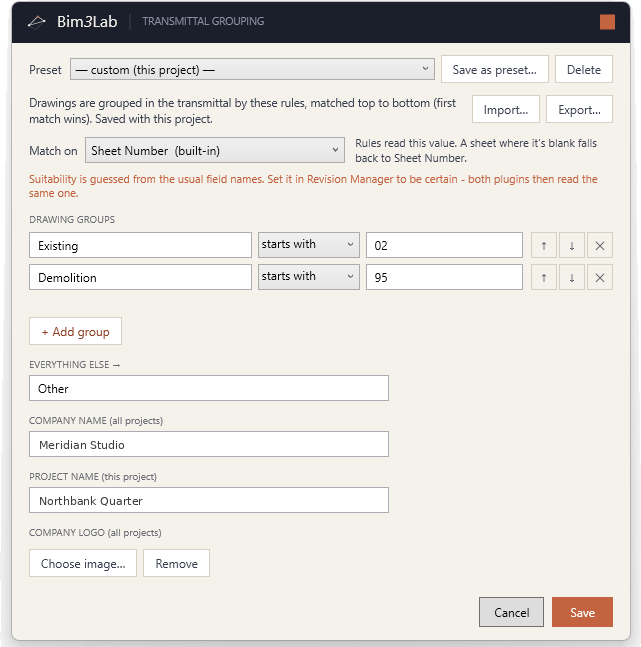Move the Demolition group down
Image resolution: width=641 pixels, height=647 pixels.
pos(572,277)
